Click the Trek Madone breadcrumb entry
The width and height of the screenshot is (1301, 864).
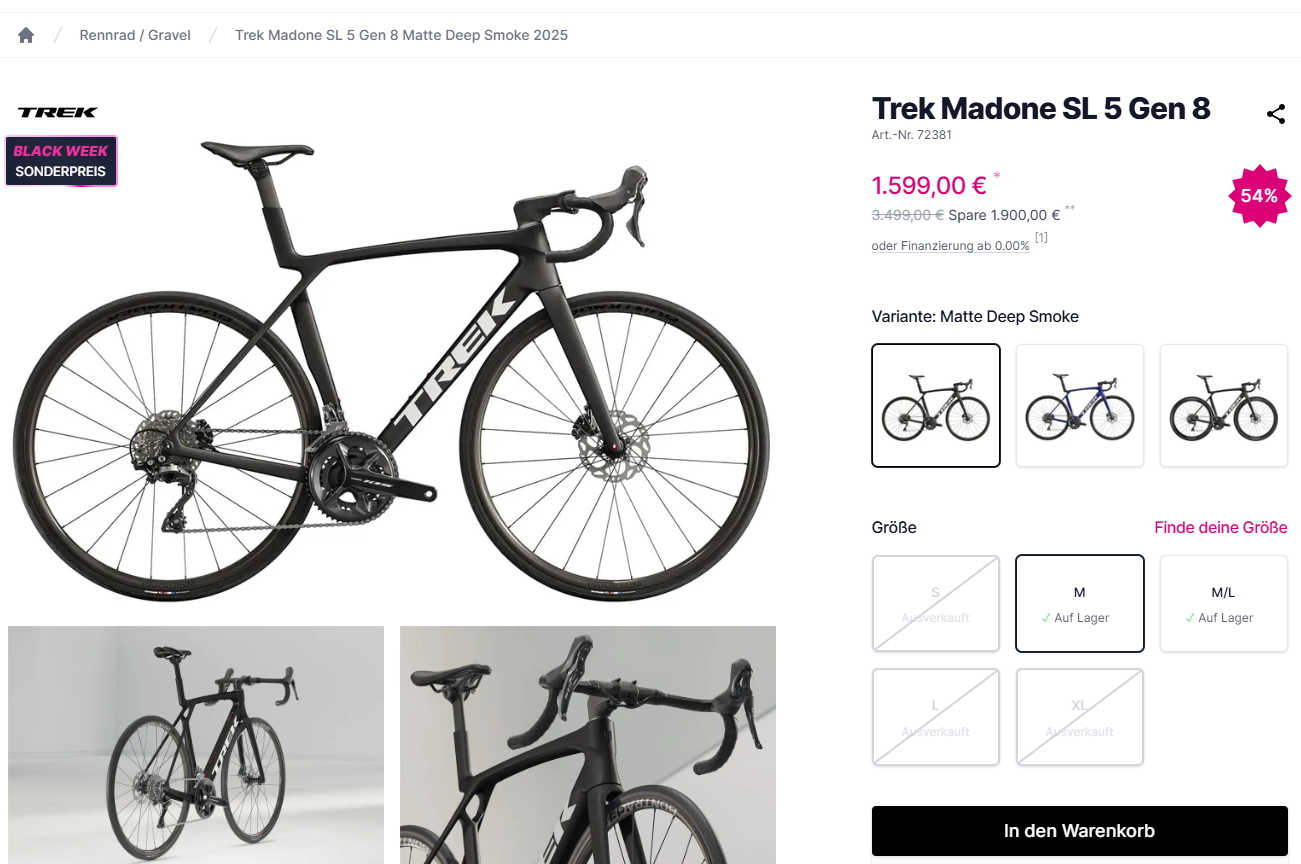pyautogui.click(x=401, y=35)
